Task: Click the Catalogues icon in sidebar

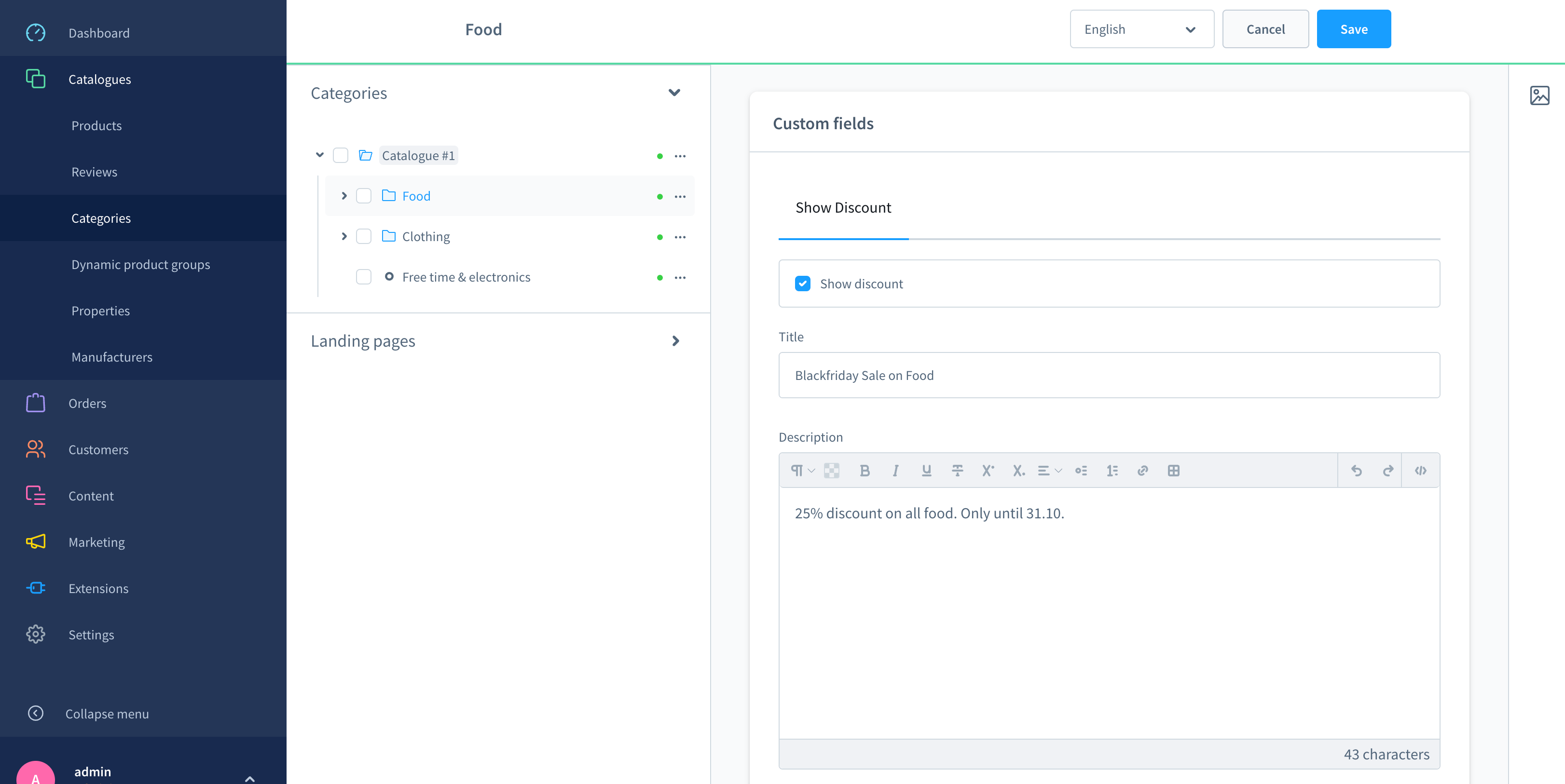Action: (35, 79)
